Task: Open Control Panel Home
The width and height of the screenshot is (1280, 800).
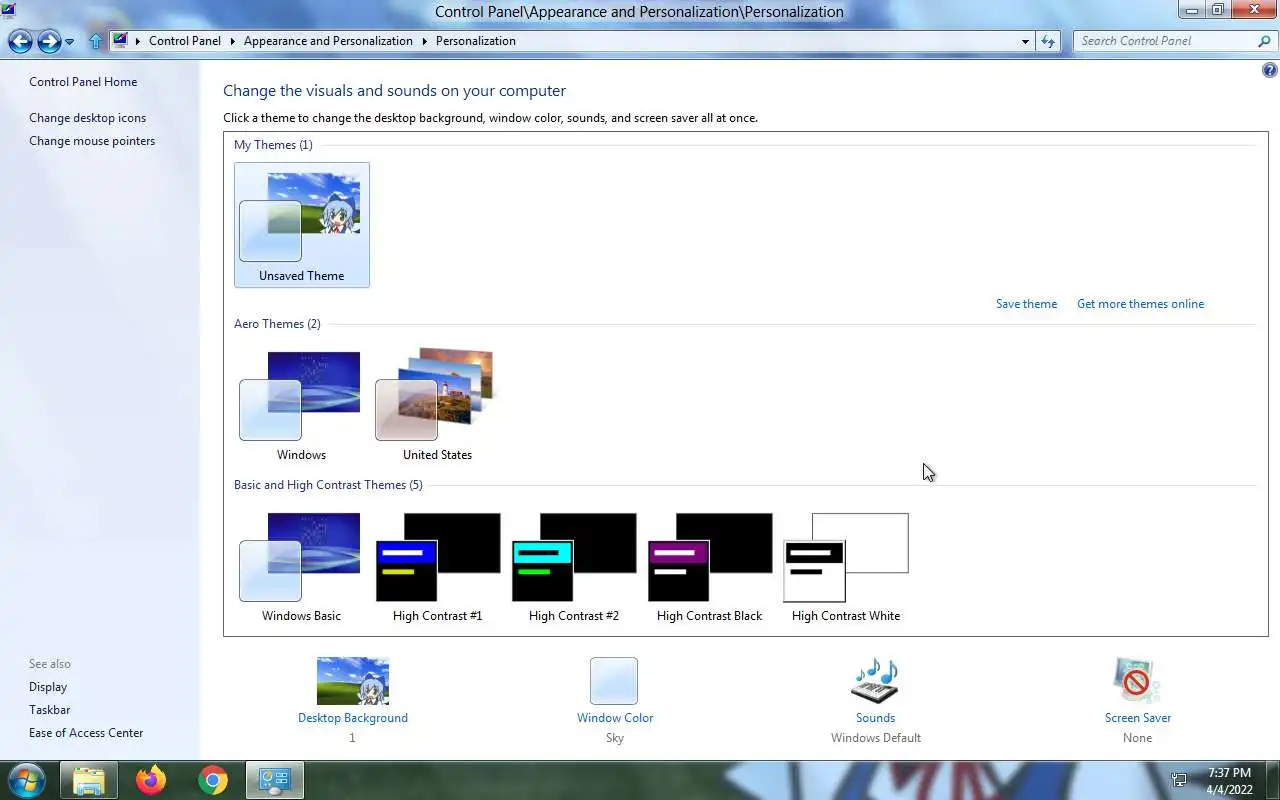Action: click(x=83, y=82)
